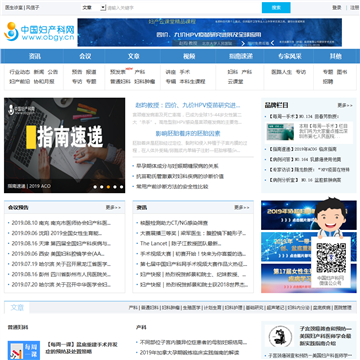Filter articles by 妇科肿瘤 category

point(170,308)
